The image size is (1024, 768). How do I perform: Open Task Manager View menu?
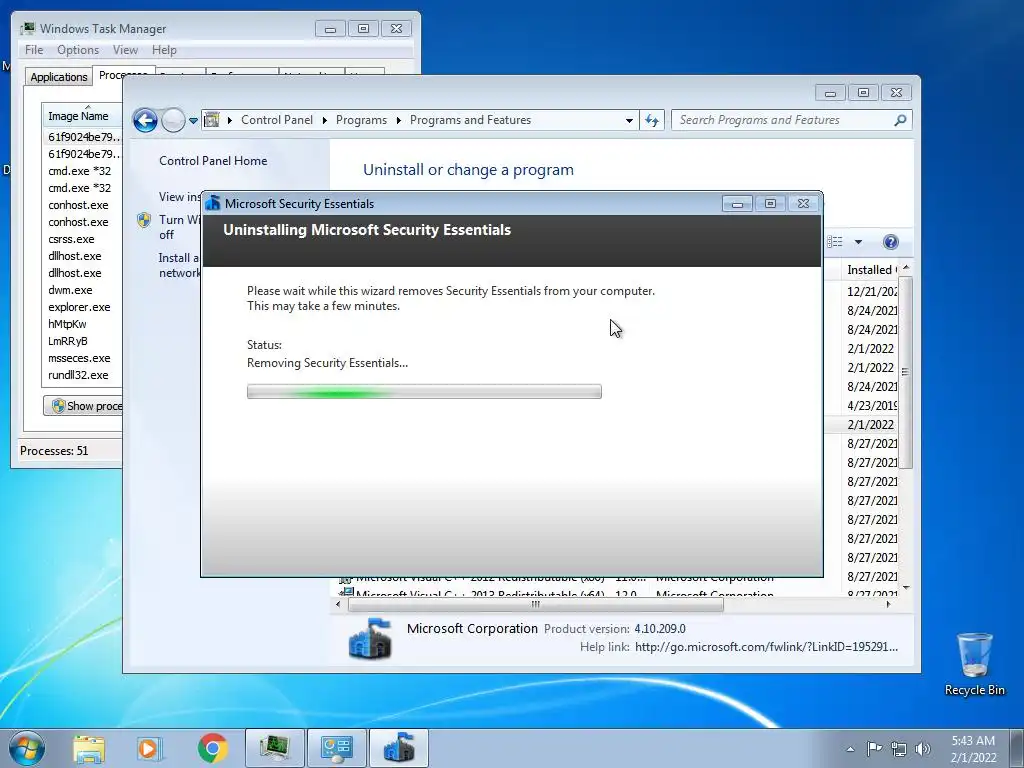click(125, 50)
